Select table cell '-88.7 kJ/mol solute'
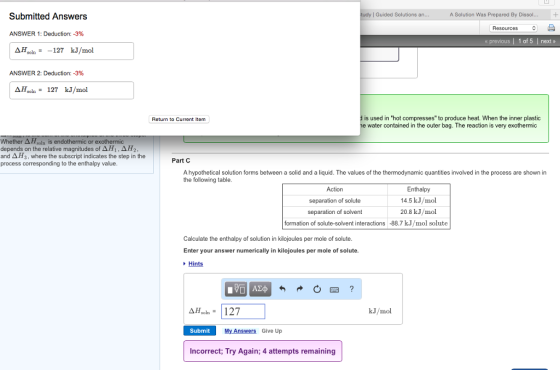The image size is (560, 370). click(x=418, y=223)
